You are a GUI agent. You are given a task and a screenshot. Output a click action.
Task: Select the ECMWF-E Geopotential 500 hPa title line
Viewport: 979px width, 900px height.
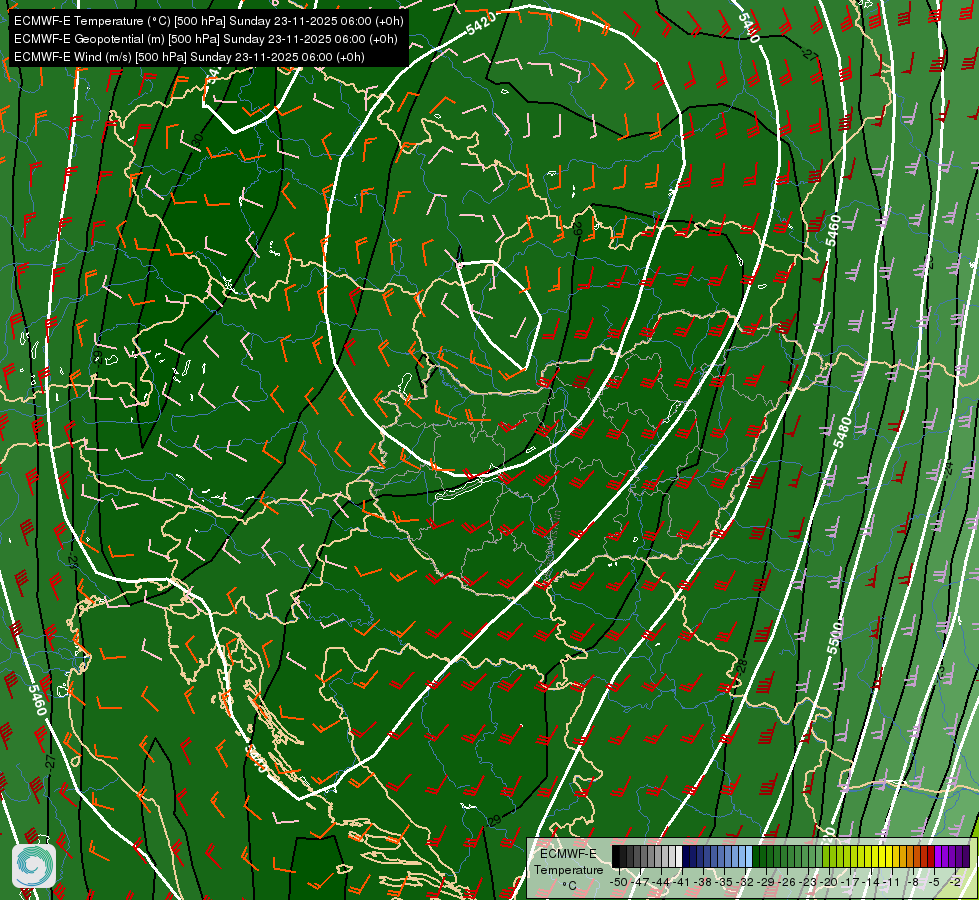(205, 39)
